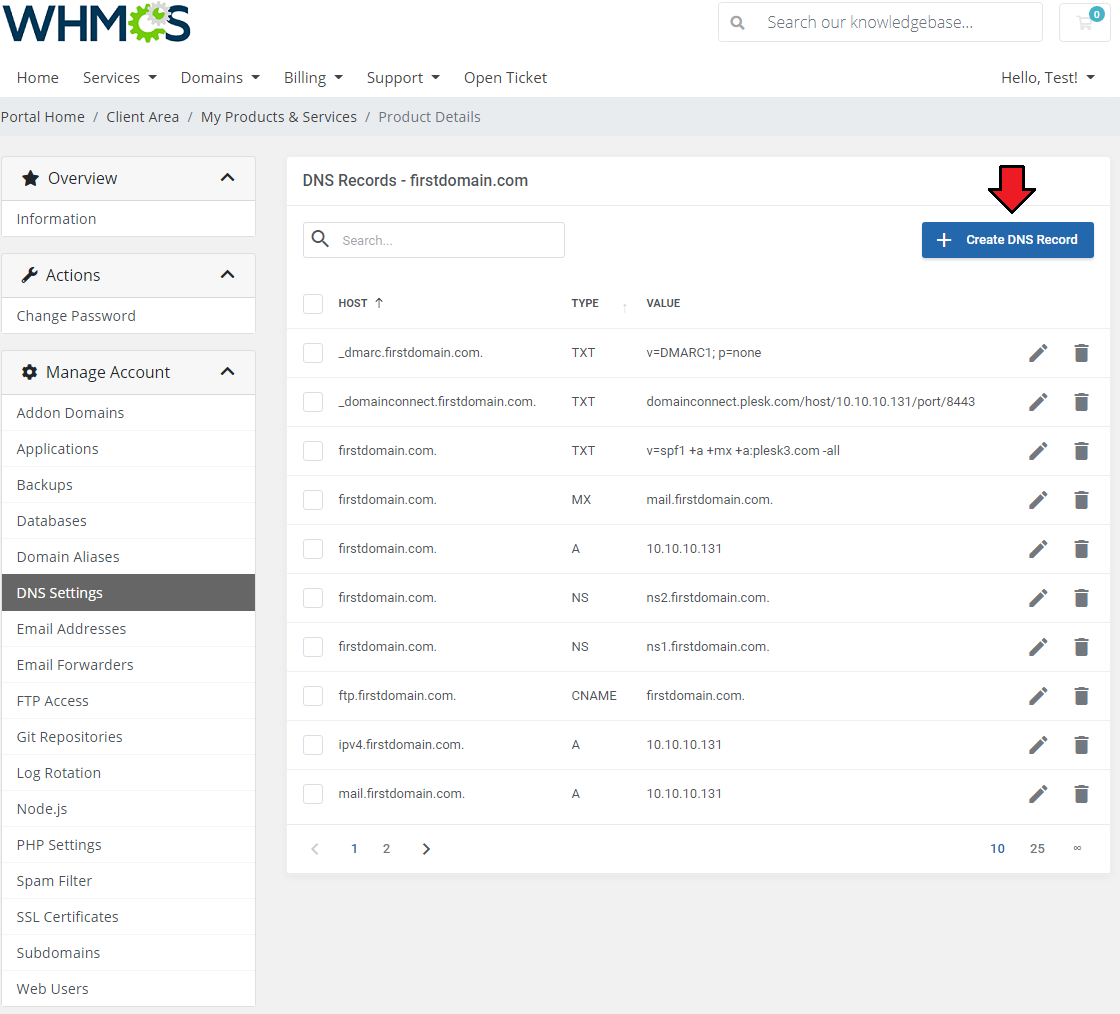This screenshot has height=1014, width=1120.
Task: Go to Client Area breadcrumb
Action: (143, 117)
